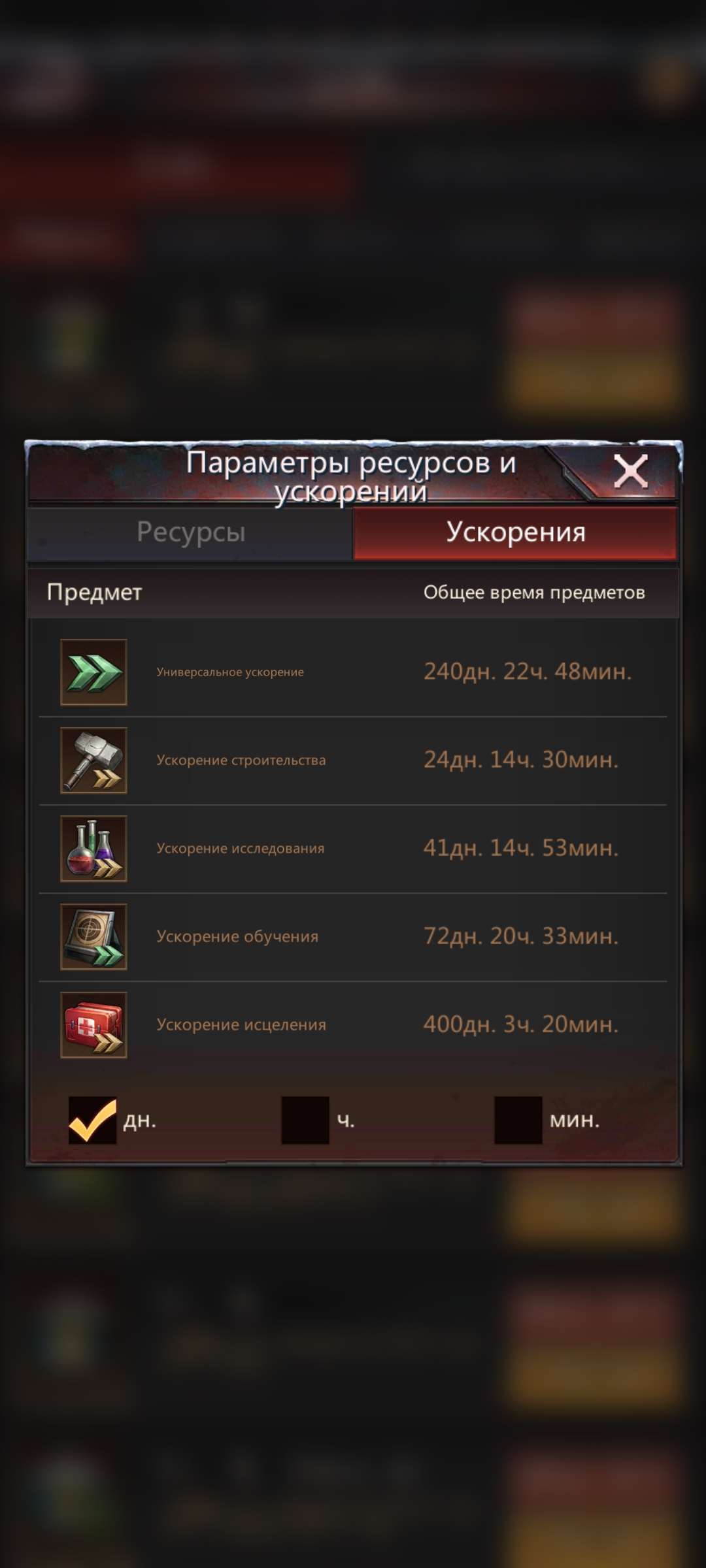
Task: Click the Предмет column header
Action: pyautogui.click(x=94, y=593)
